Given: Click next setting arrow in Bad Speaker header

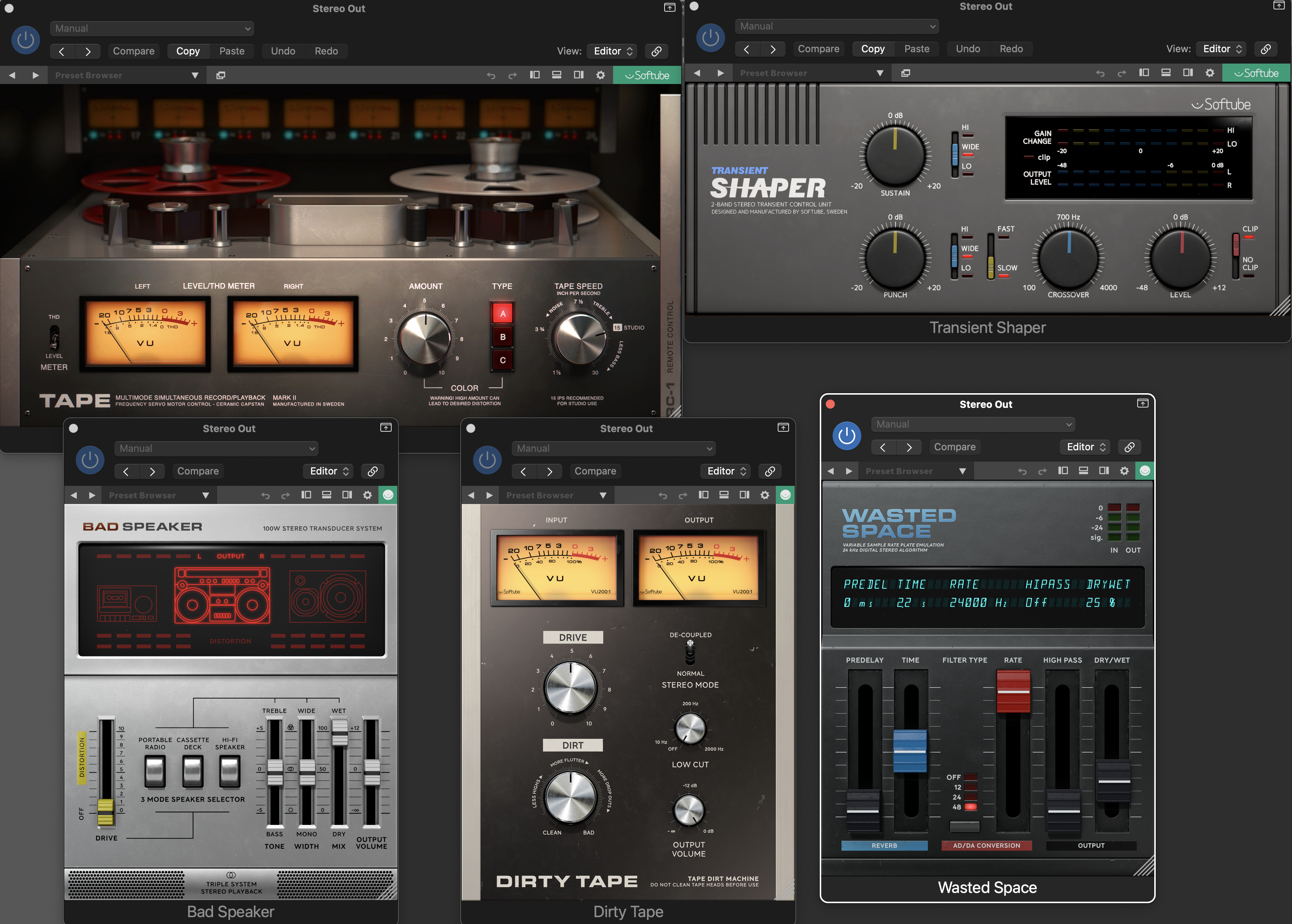Looking at the screenshot, I should click(x=152, y=471).
